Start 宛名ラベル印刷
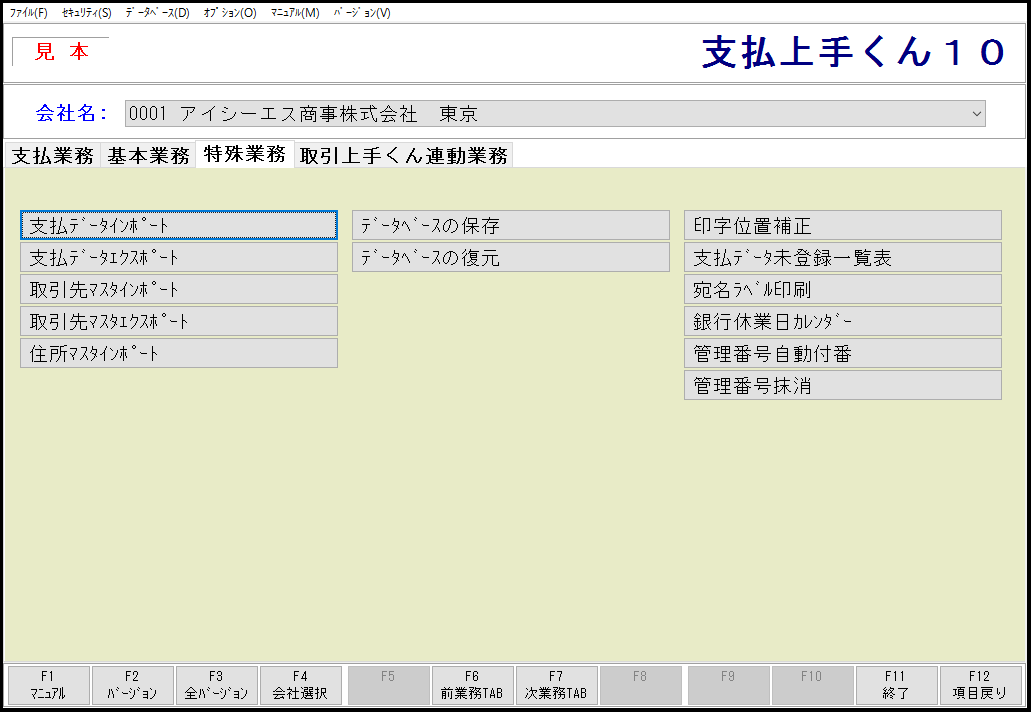The width and height of the screenshot is (1031, 713). tap(843, 289)
